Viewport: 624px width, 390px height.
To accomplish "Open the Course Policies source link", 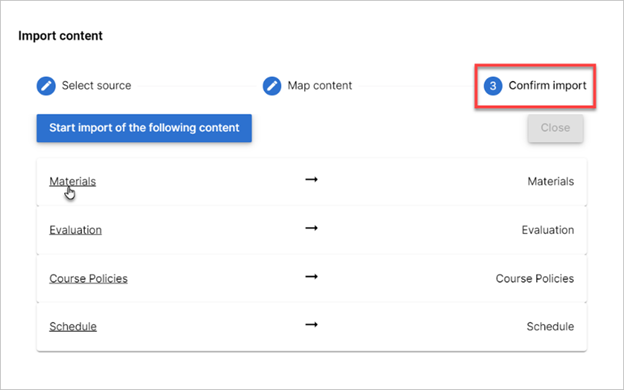I will pyautogui.click(x=88, y=279).
